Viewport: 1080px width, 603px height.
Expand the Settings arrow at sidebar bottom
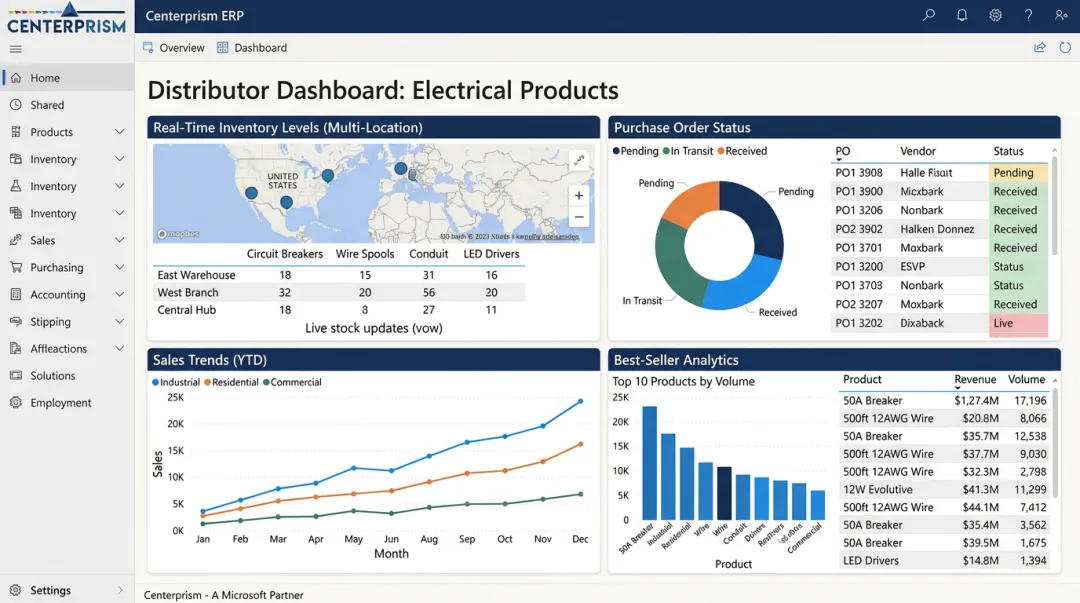119,590
